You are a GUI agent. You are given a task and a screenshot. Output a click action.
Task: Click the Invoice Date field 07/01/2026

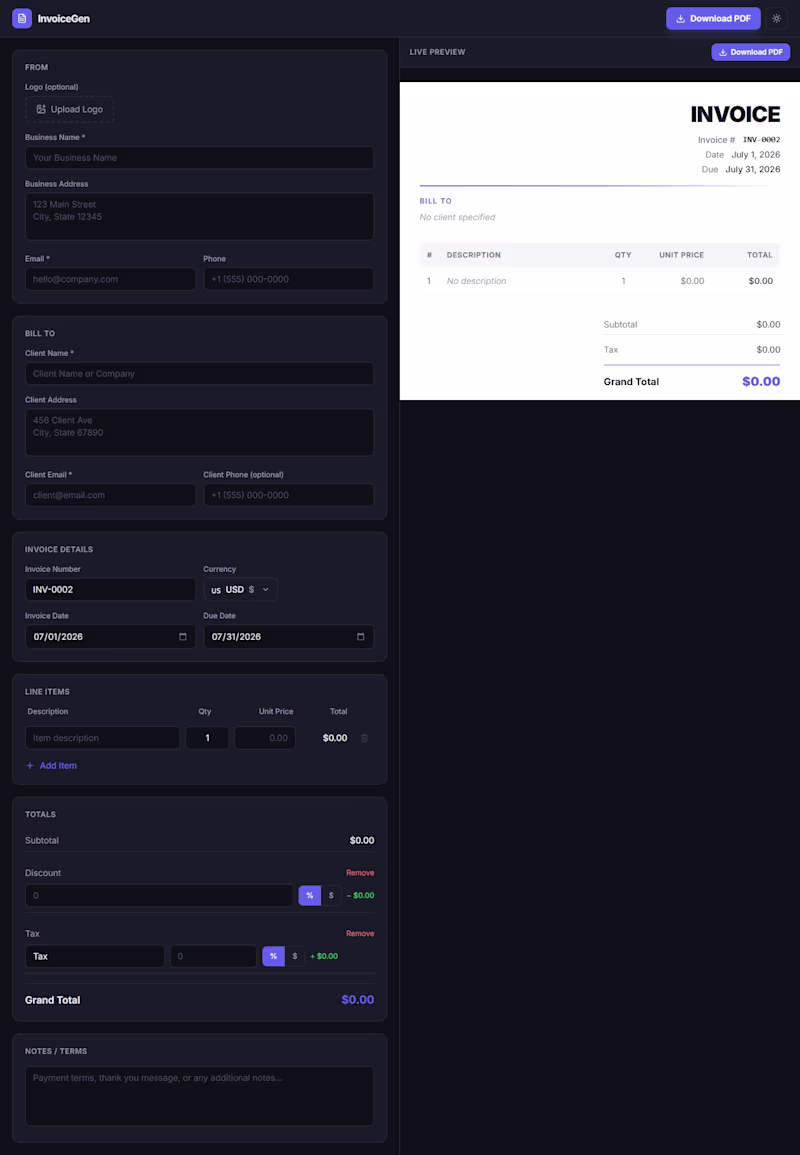pyautogui.click(x=110, y=636)
